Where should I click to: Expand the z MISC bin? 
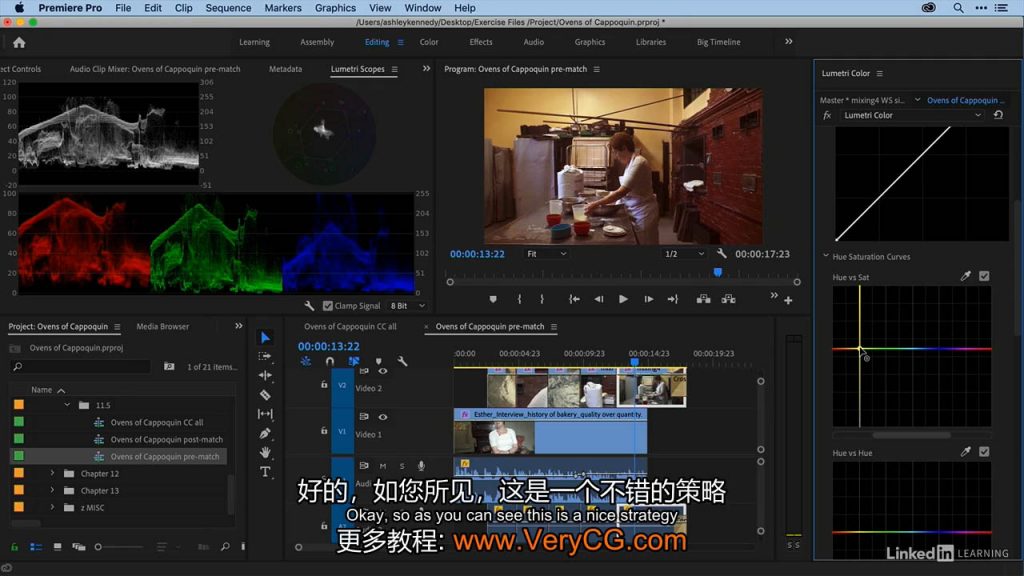[52, 507]
